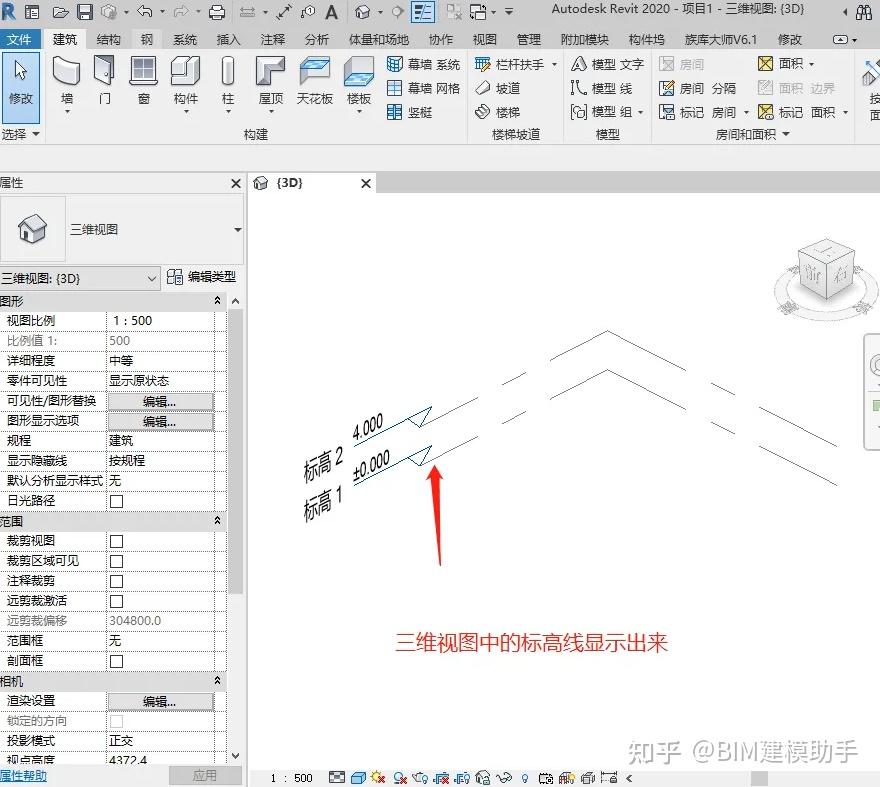
Task: Open the 三维视图 type selector dropdown
Action: pos(237,230)
